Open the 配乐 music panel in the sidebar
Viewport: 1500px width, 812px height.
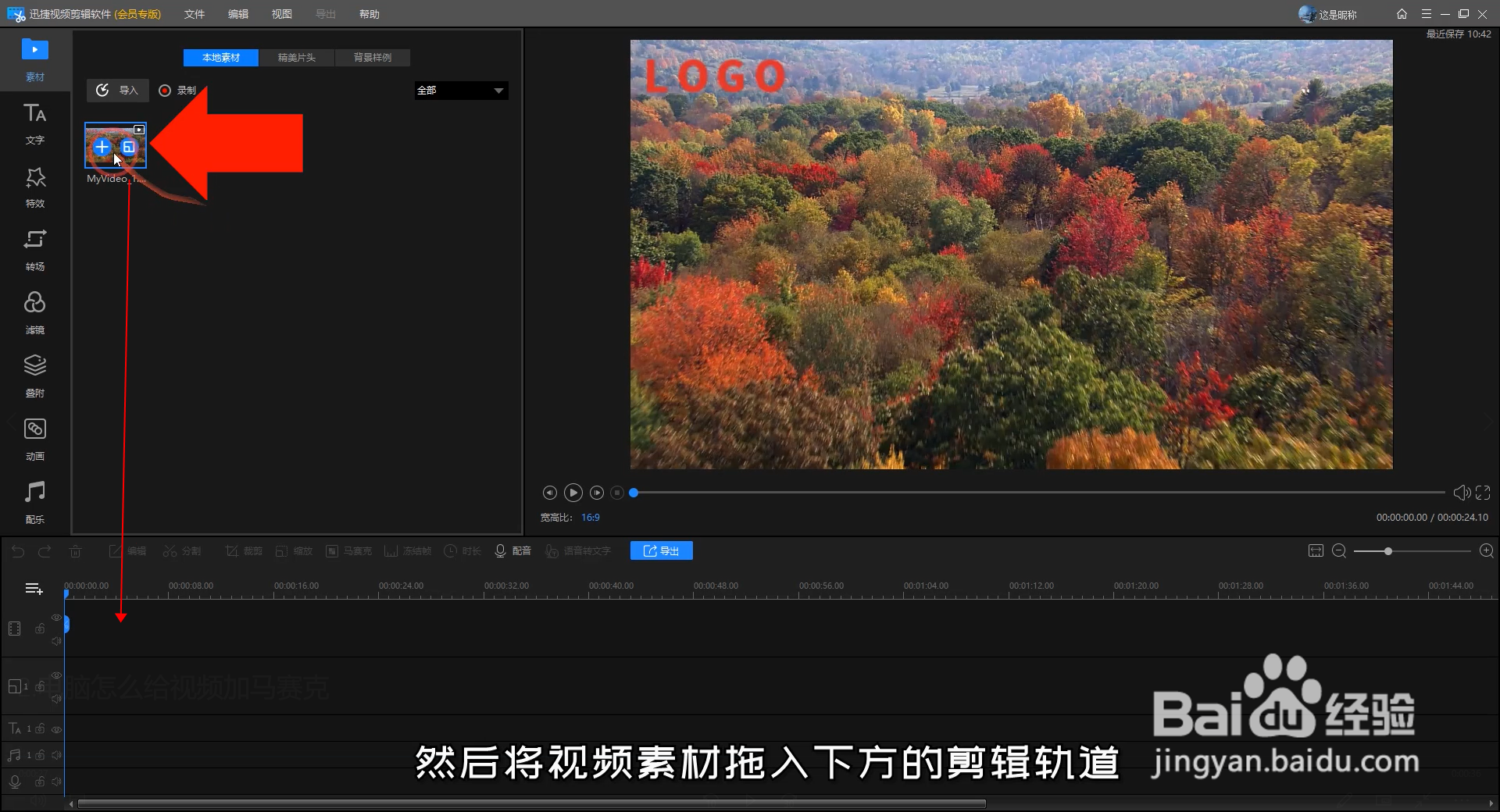[34, 503]
